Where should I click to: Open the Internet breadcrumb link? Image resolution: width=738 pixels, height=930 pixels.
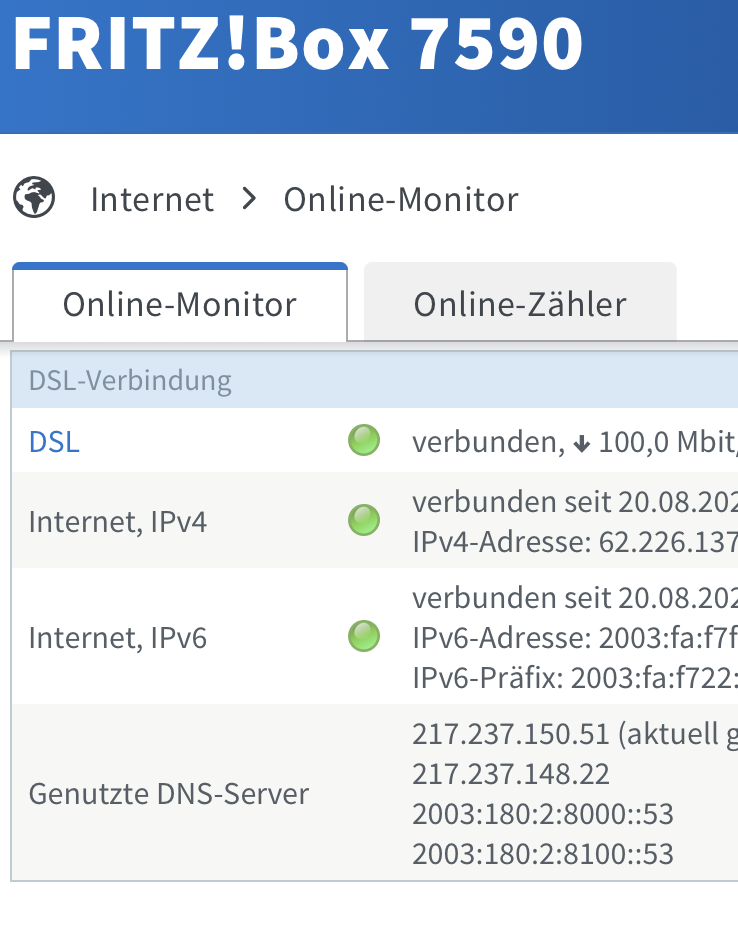[x=152, y=199]
